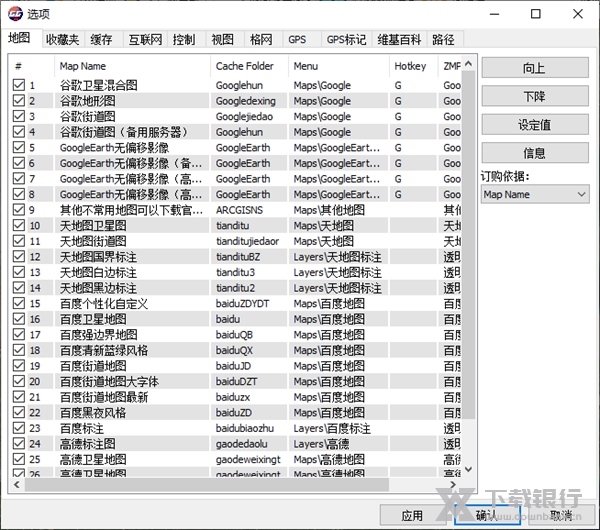The height and width of the screenshot is (530, 600).
Task: Select the 视图 tab
Action: [223, 39]
